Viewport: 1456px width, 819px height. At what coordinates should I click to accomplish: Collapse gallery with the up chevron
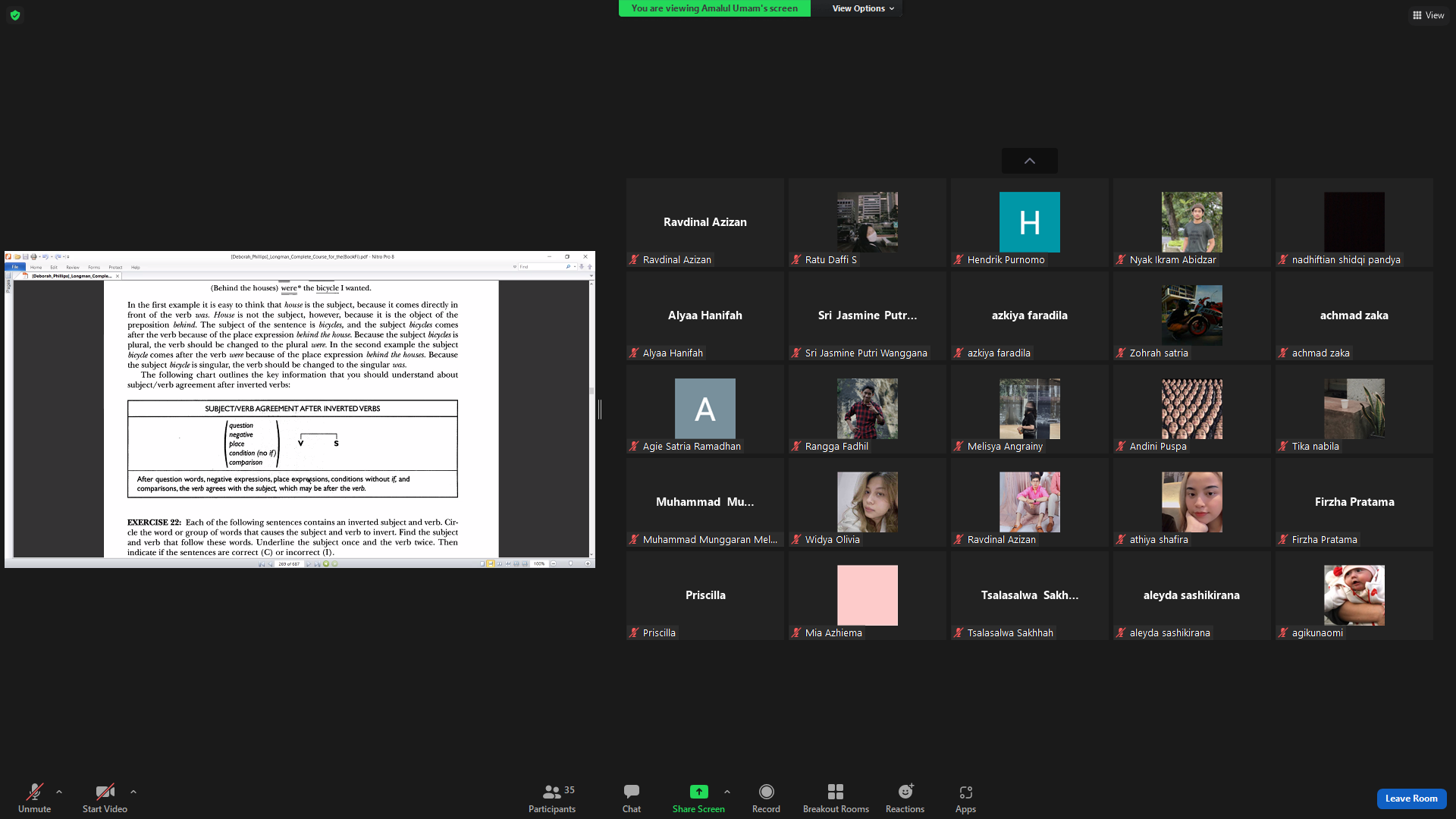click(x=1030, y=161)
